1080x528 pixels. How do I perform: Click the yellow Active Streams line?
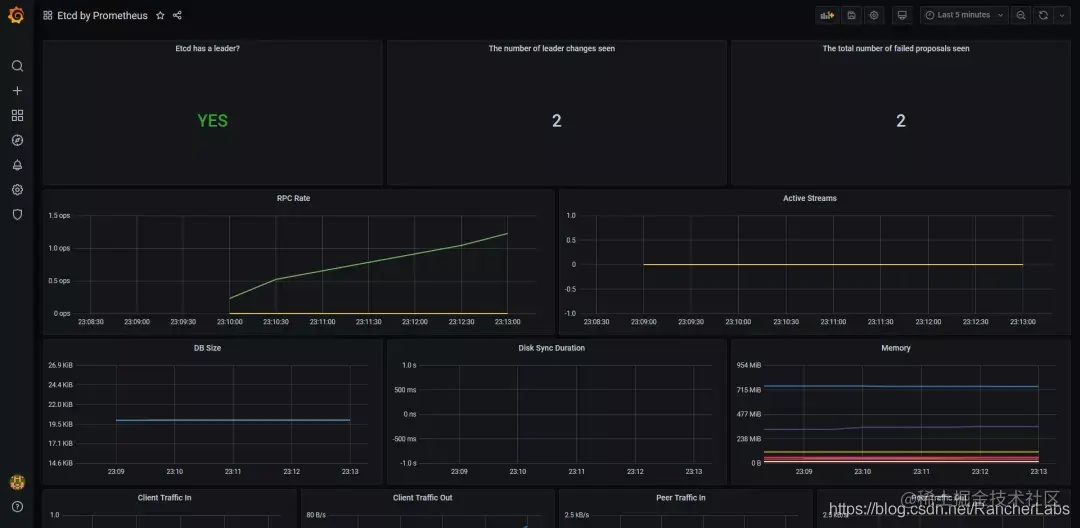point(833,264)
